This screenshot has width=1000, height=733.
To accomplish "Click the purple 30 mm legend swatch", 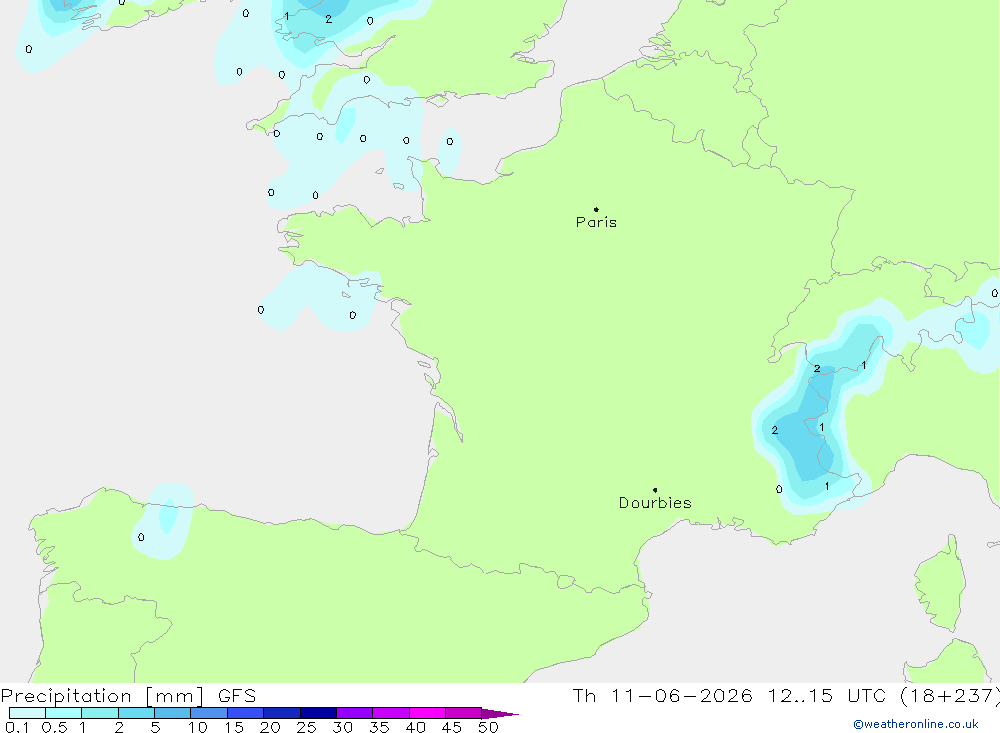I will tap(355, 713).
